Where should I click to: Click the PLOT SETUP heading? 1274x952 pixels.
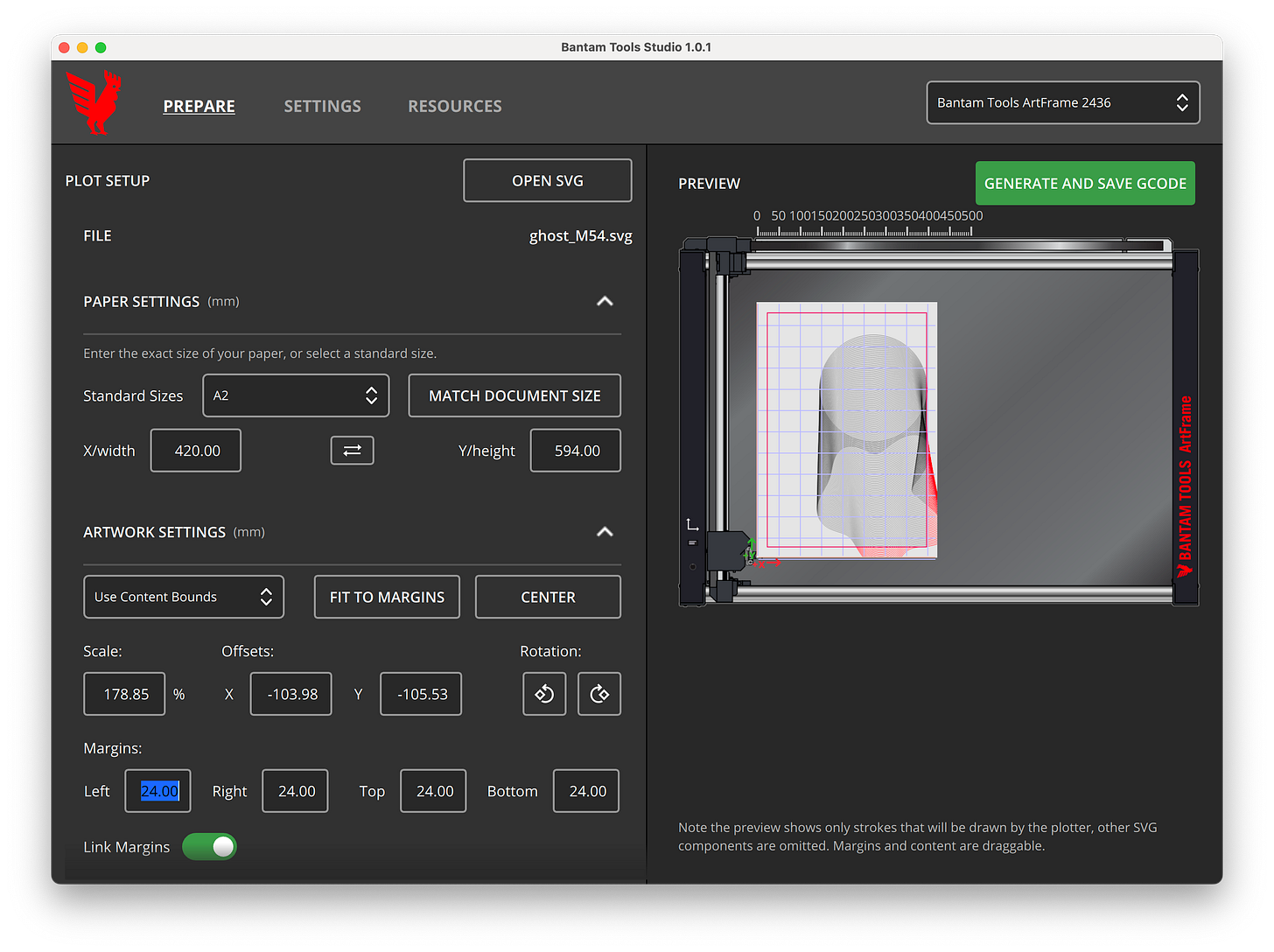tap(108, 180)
